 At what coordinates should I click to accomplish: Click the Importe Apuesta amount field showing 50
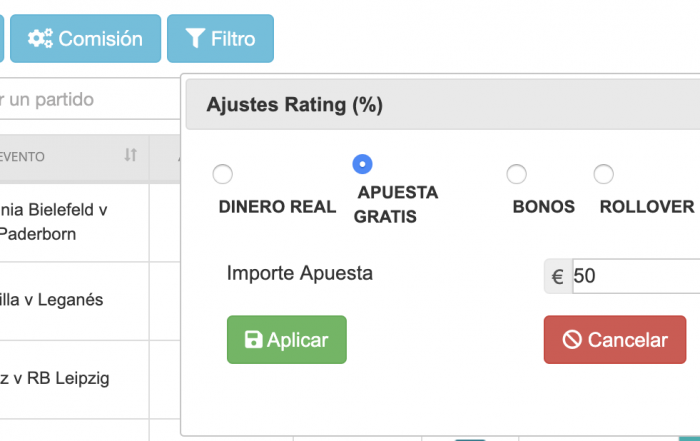(636, 276)
